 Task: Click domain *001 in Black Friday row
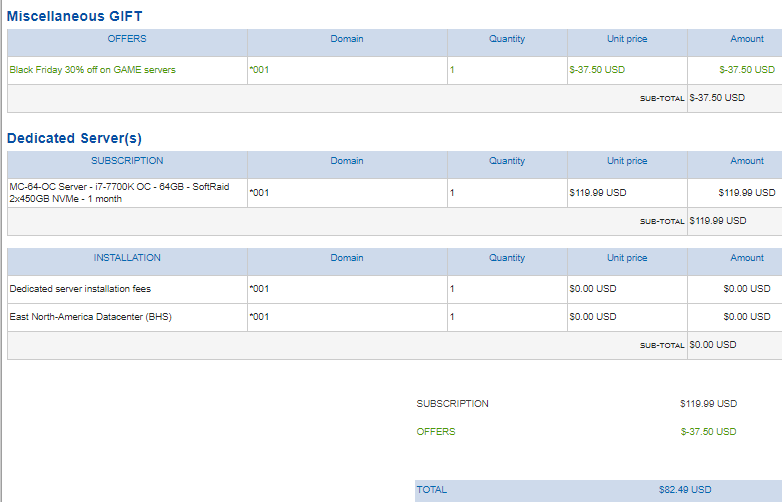tap(259, 70)
